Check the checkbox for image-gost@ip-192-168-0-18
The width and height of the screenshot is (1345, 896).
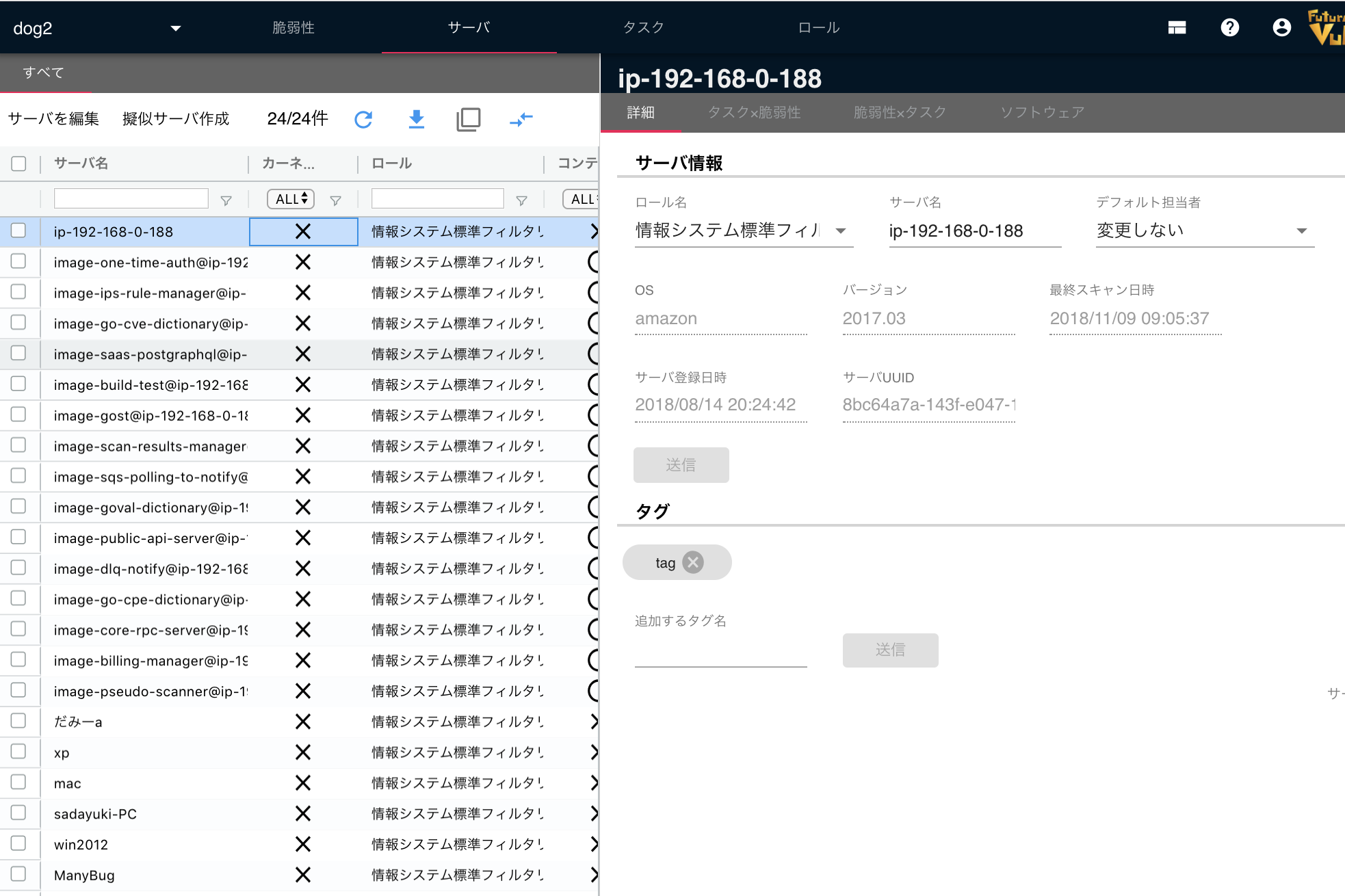click(20, 414)
